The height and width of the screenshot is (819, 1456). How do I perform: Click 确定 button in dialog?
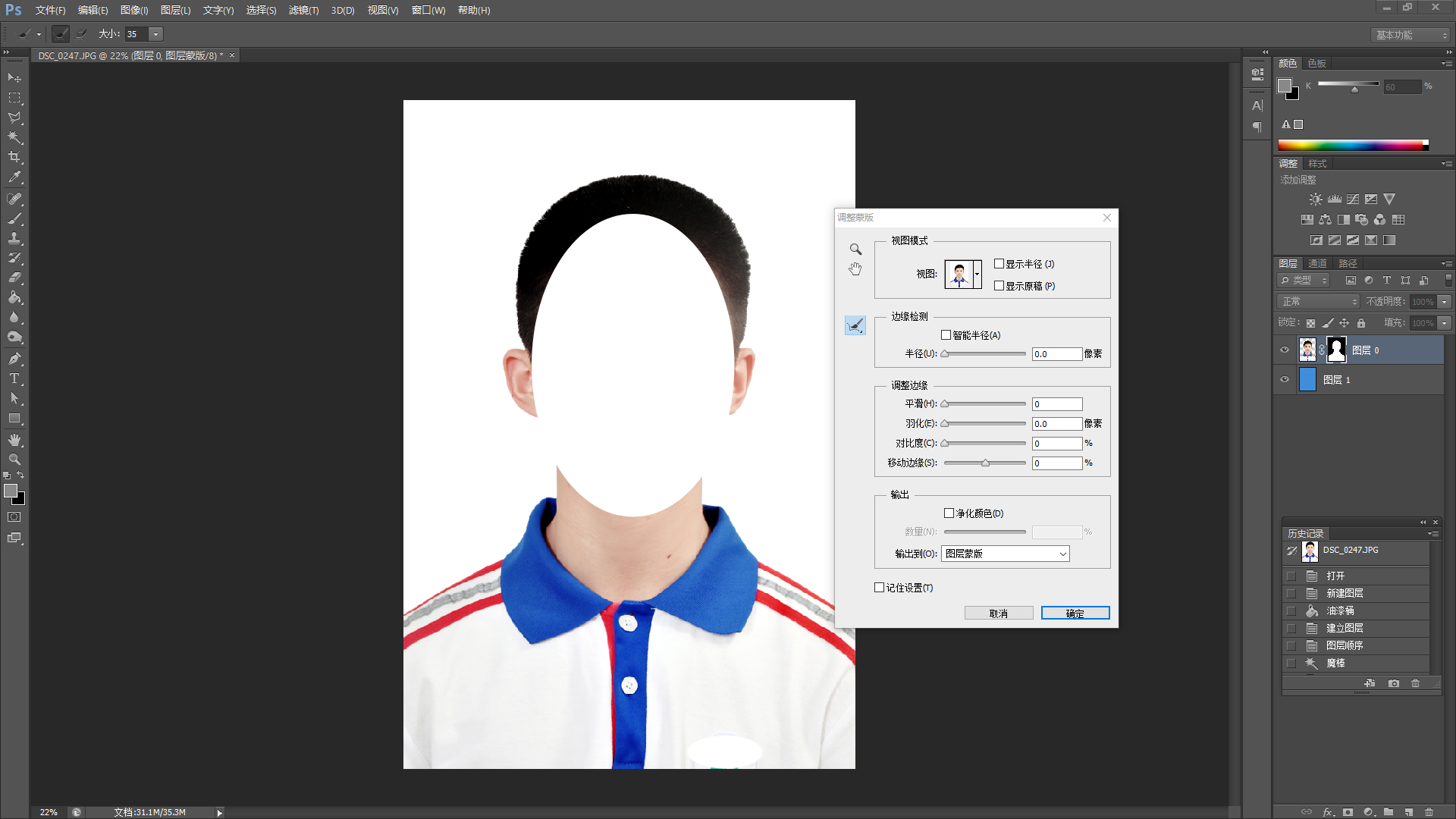(x=1075, y=613)
